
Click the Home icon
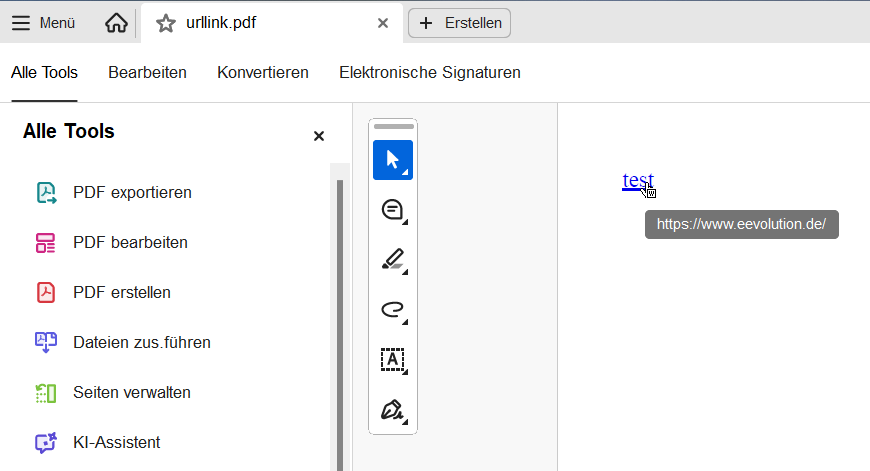[x=116, y=23]
